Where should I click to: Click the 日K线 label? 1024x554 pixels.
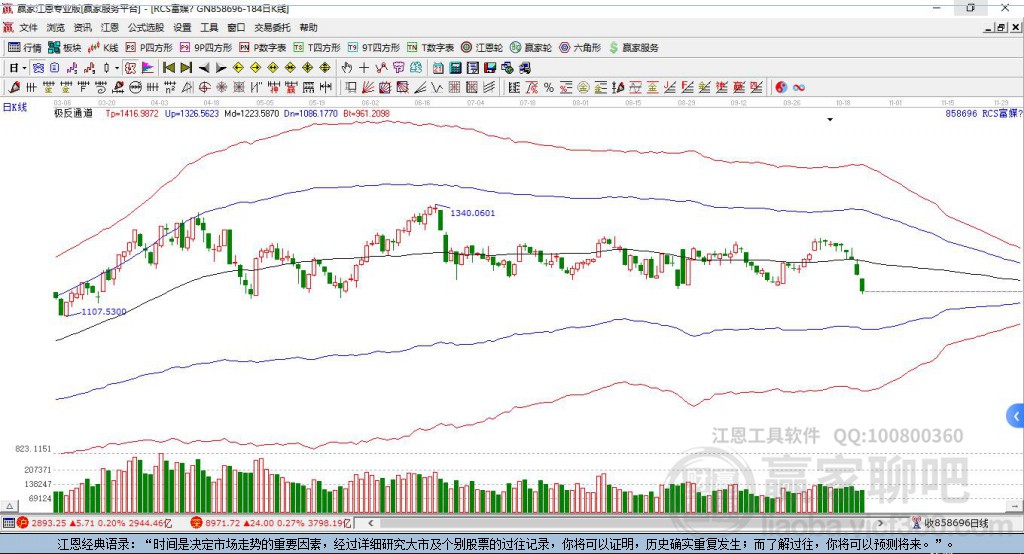pyautogui.click(x=15, y=107)
